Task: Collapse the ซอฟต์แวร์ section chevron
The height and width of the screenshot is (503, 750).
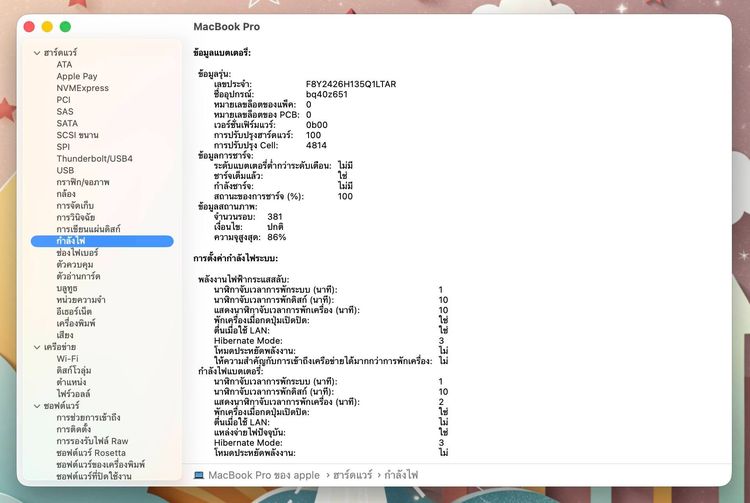Action: click(x=37, y=406)
